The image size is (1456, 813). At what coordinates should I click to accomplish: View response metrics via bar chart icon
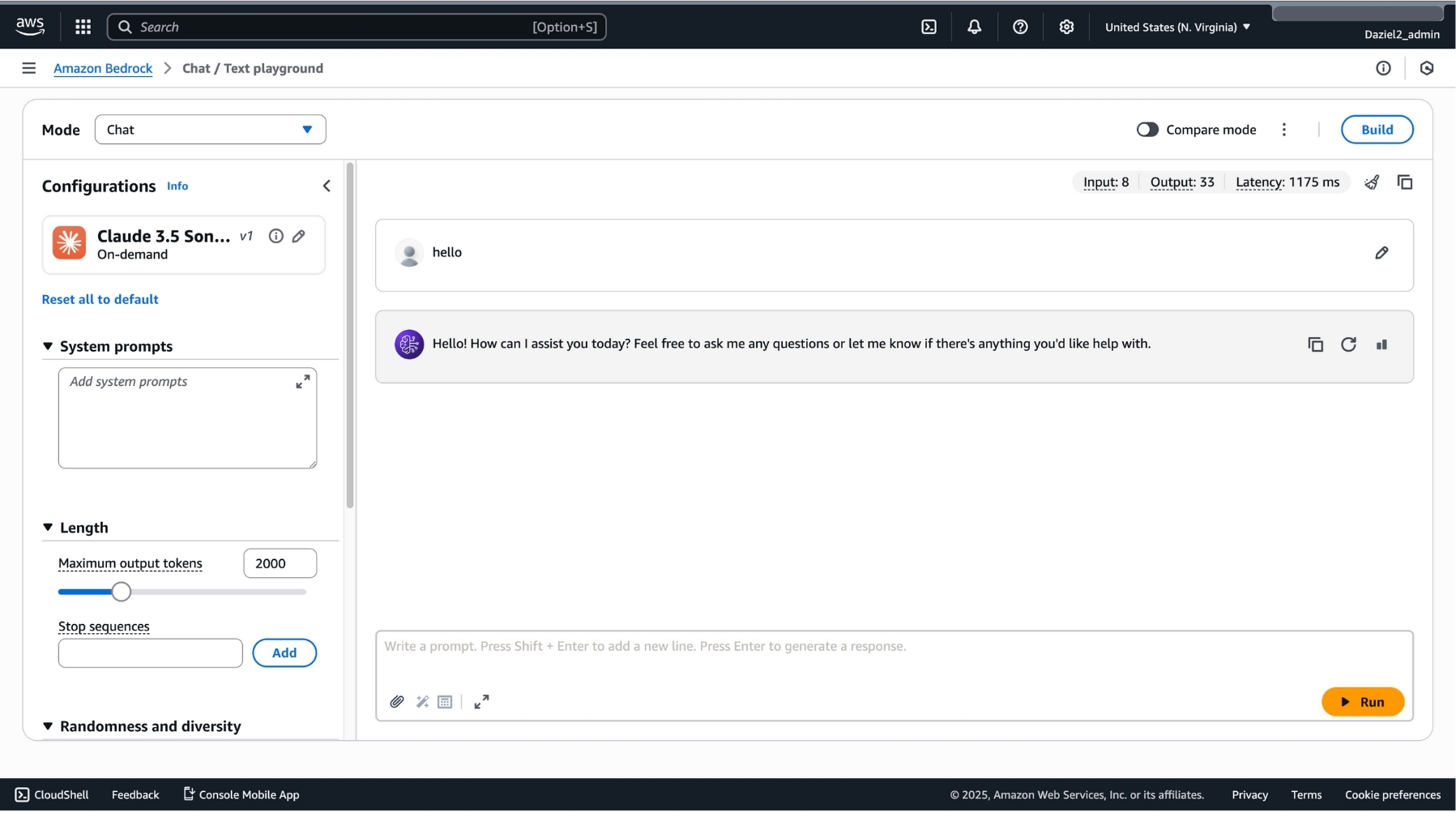(x=1383, y=344)
